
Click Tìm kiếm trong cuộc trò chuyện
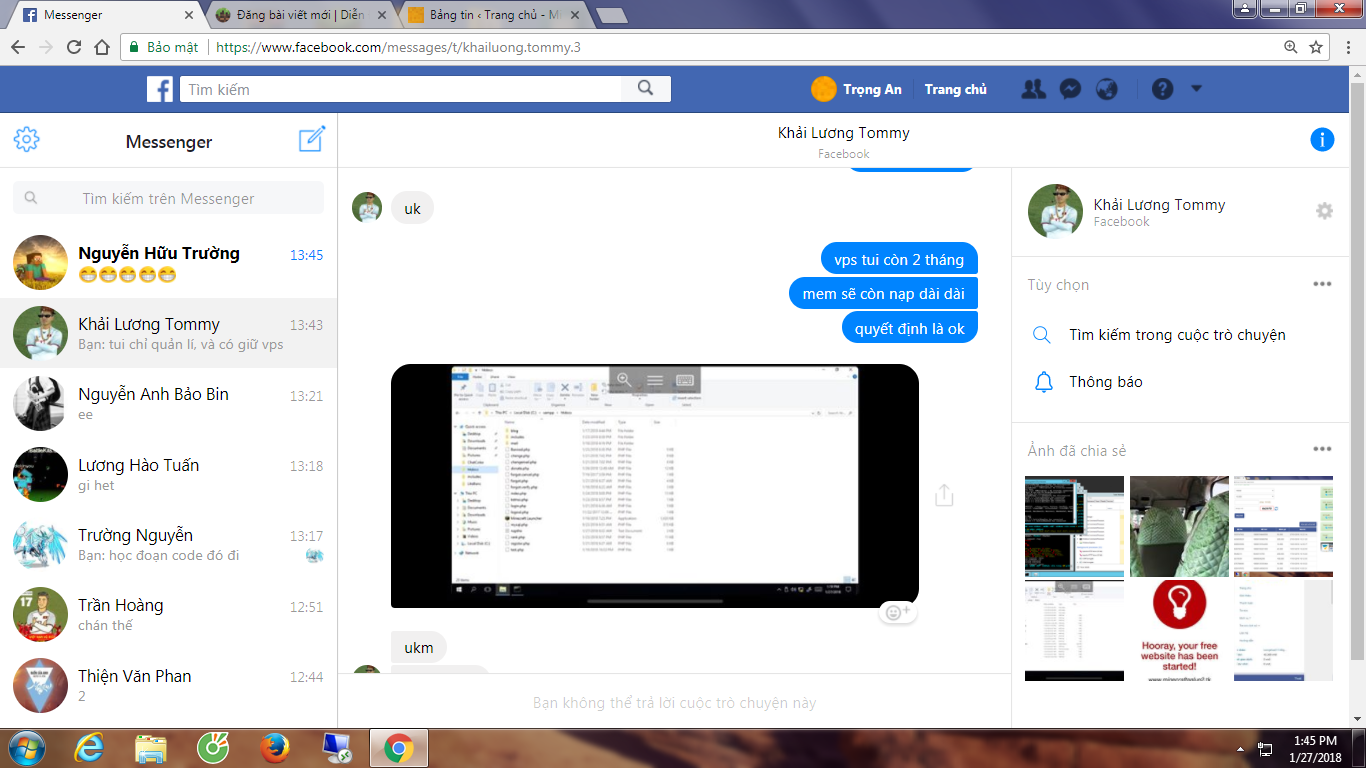point(1176,335)
